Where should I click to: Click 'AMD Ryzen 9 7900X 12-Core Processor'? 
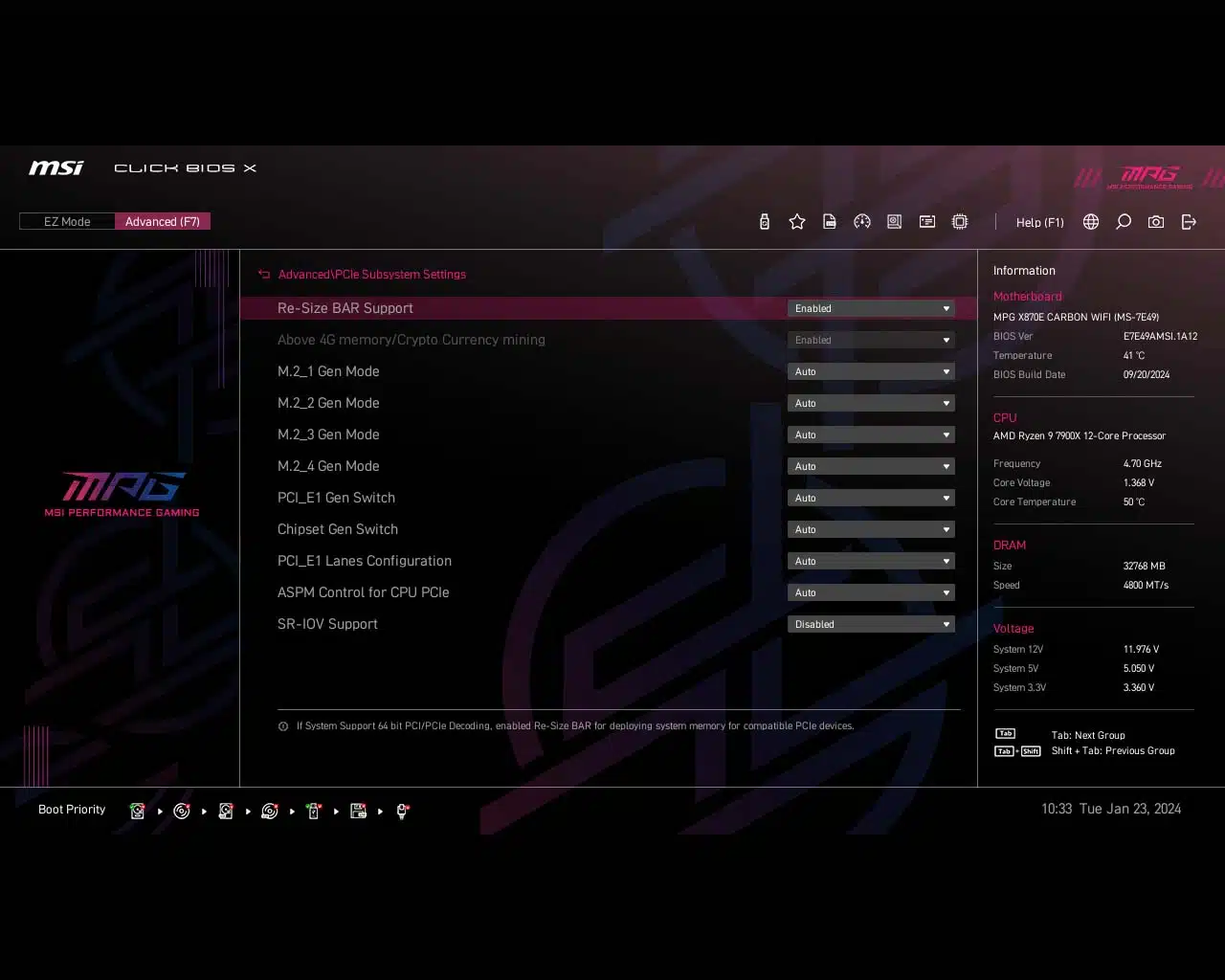1080,435
